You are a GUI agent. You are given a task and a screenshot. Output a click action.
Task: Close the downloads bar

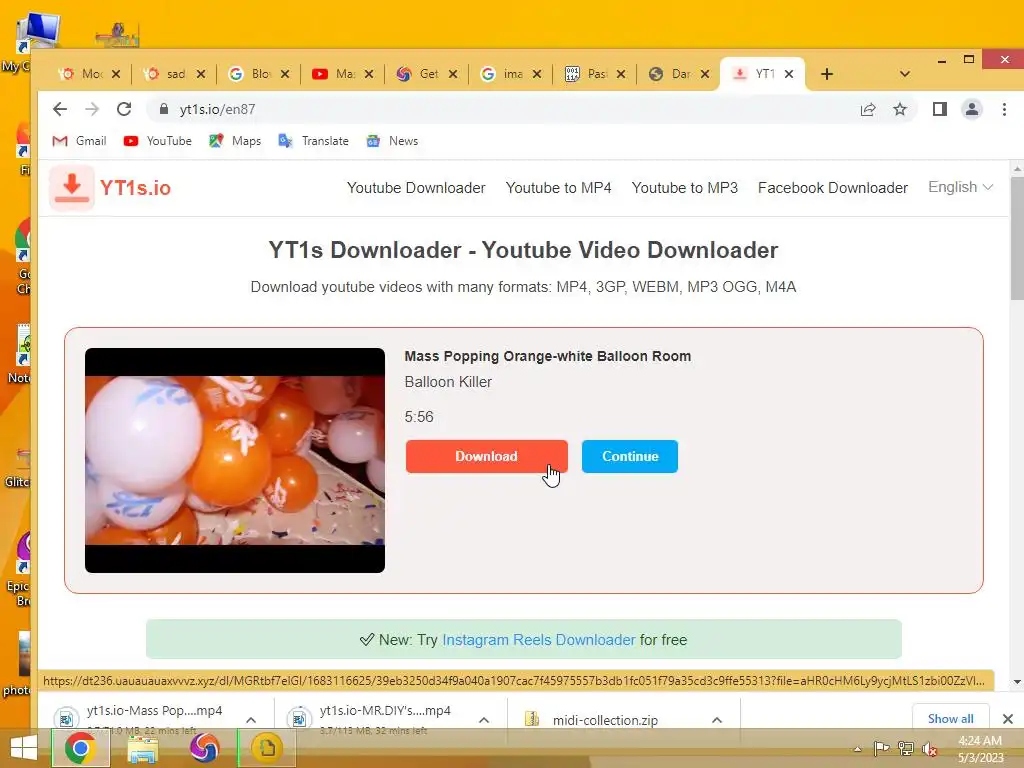point(1008,719)
